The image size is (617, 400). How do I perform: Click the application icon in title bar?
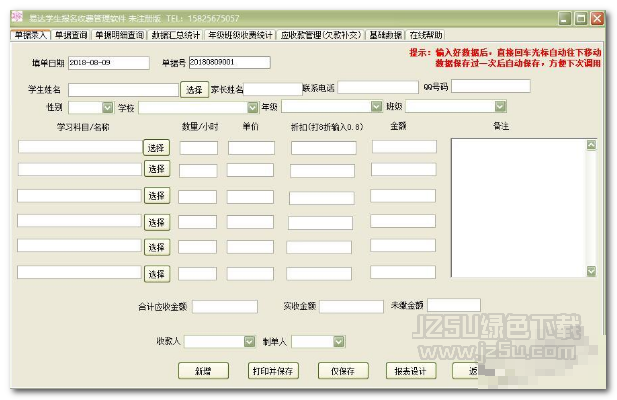17,17
